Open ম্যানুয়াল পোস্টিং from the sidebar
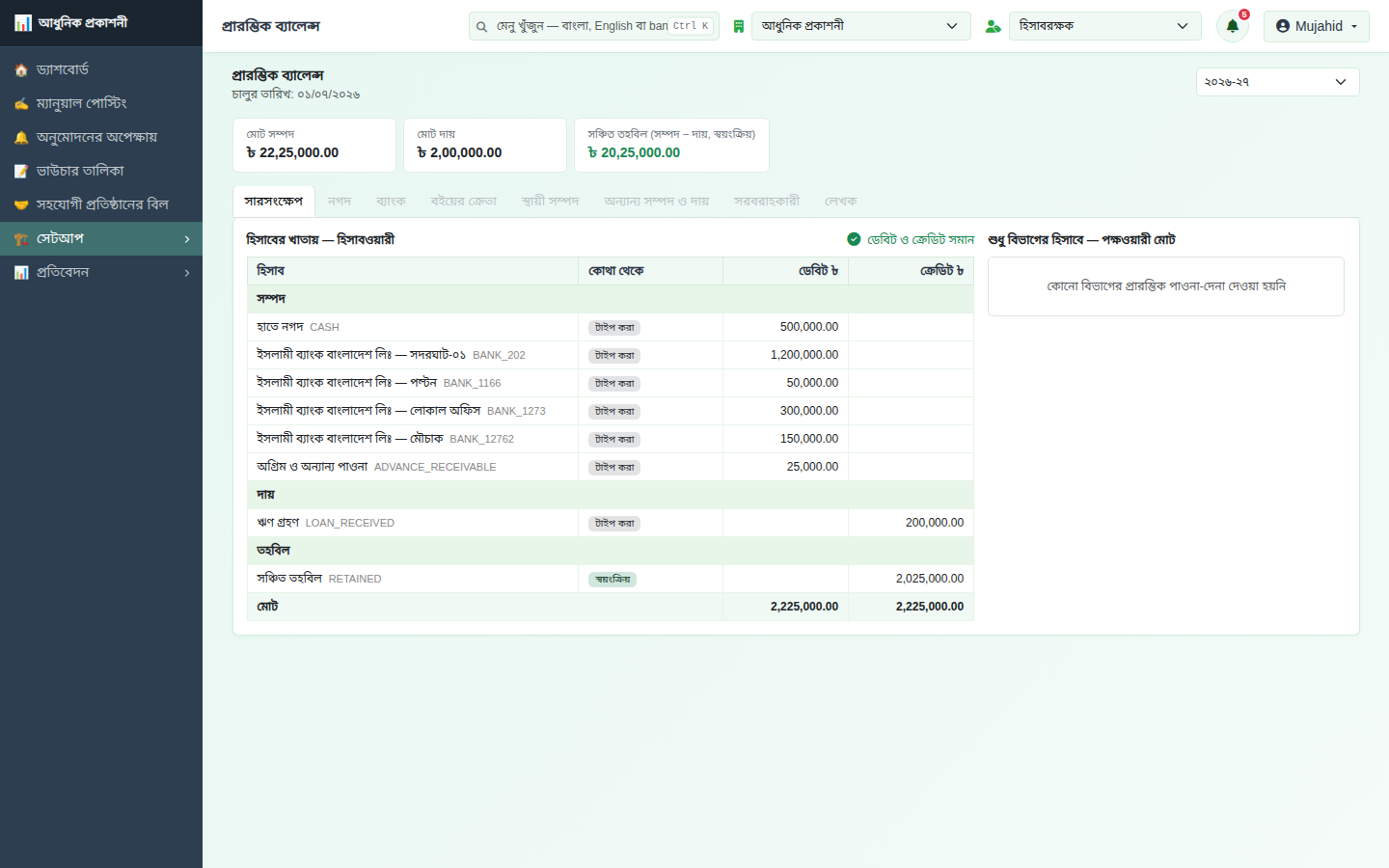The width and height of the screenshot is (1389, 868). (101, 103)
